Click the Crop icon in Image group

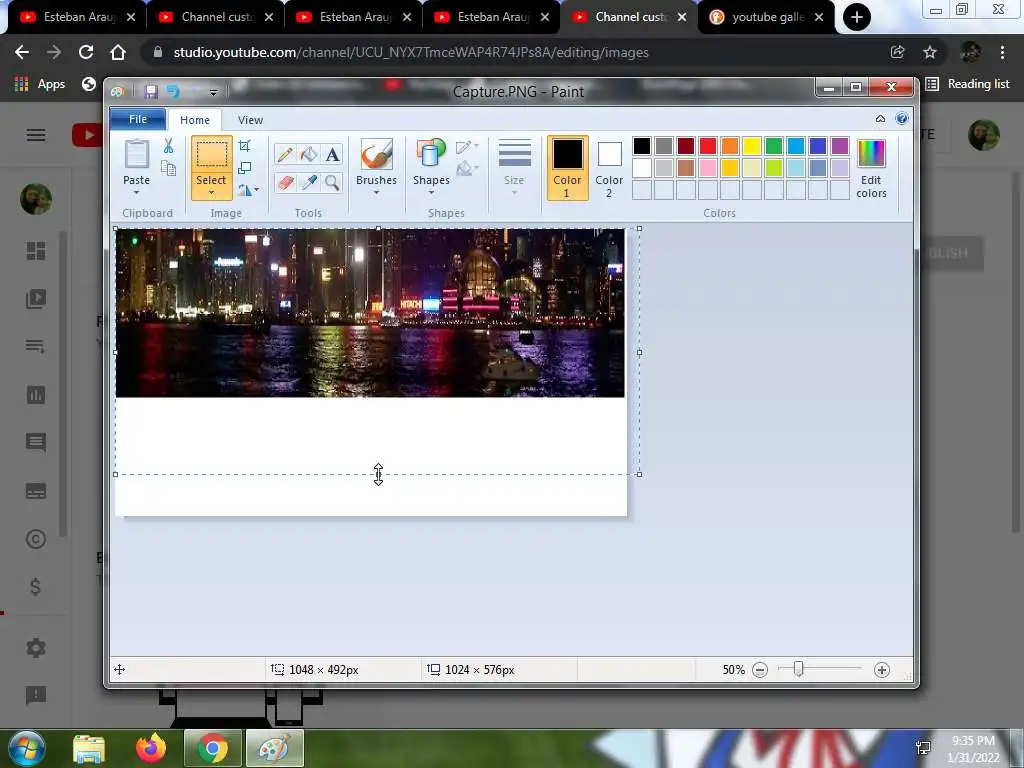pyautogui.click(x=245, y=146)
